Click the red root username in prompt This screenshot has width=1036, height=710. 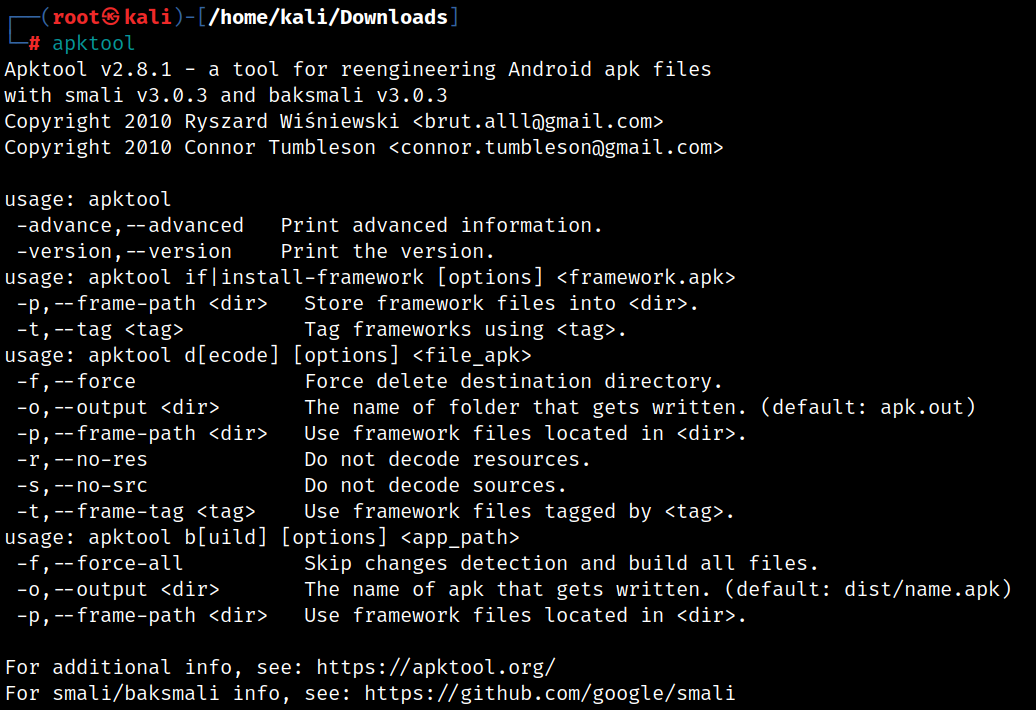point(76,17)
